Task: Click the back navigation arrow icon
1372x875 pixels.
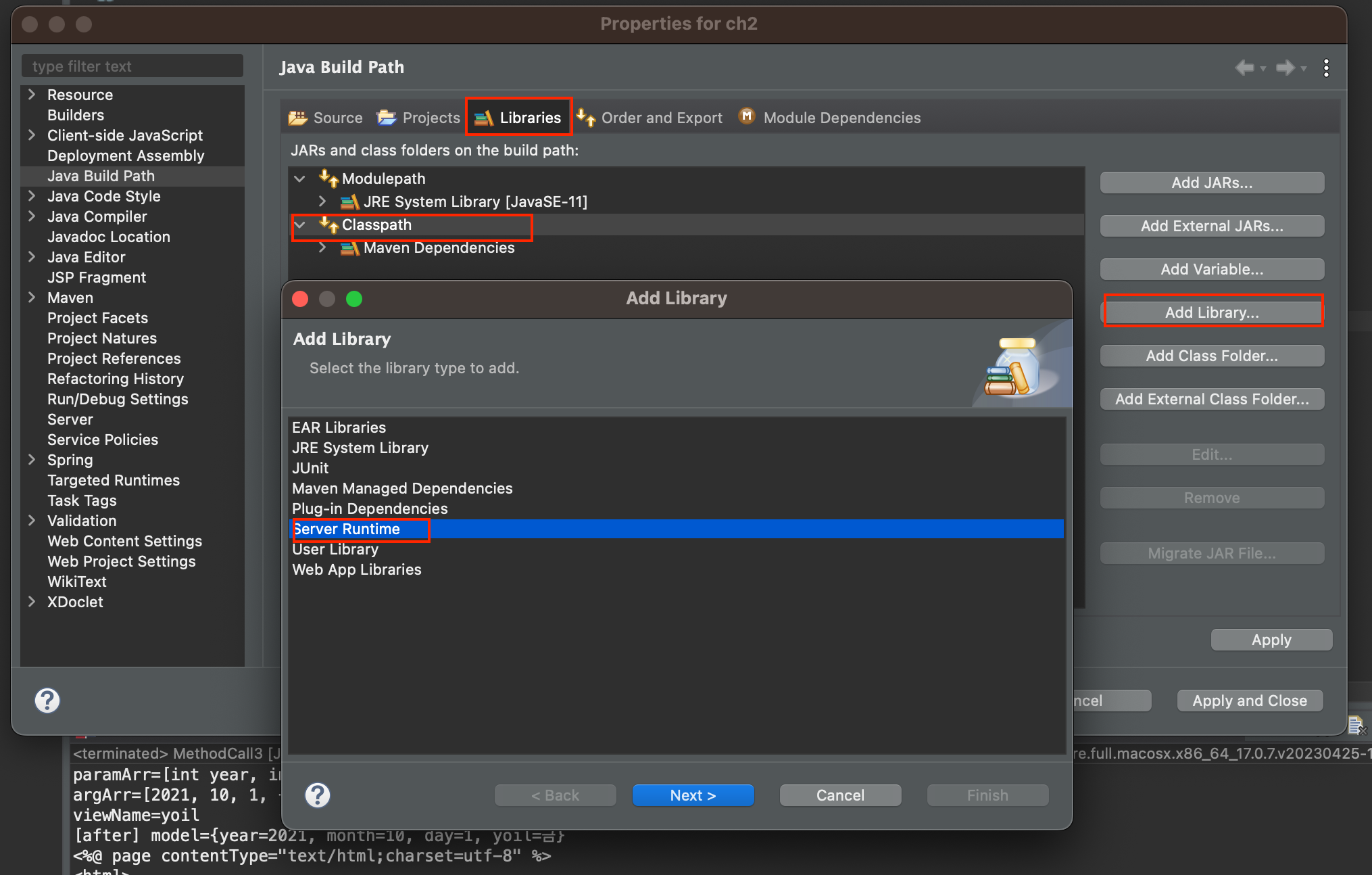Action: (x=1244, y=68)
